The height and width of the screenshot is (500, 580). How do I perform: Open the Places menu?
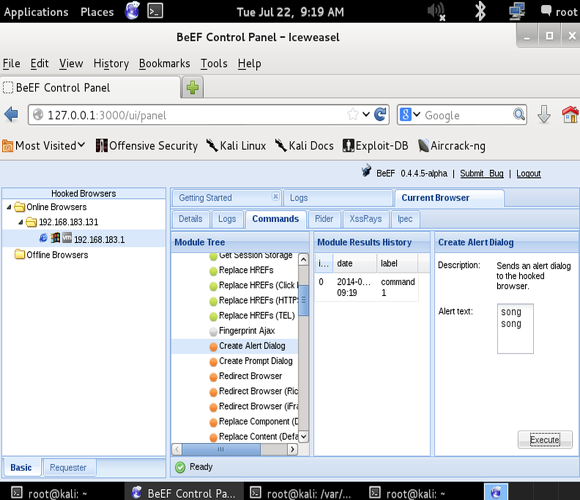97,12
